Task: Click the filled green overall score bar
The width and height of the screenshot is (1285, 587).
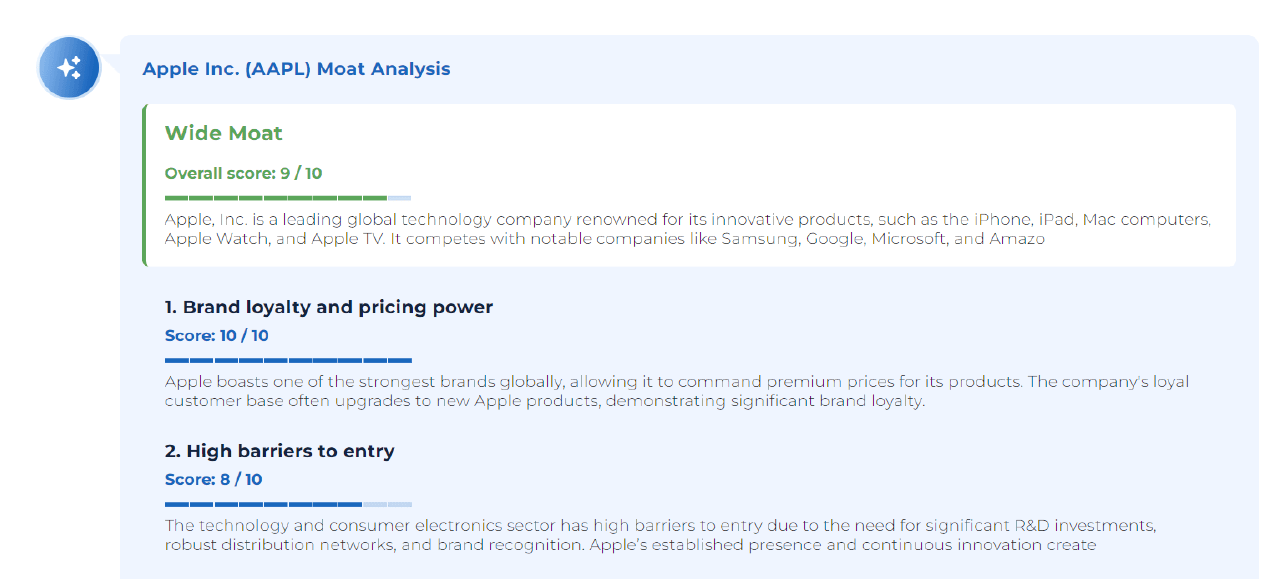Action: (275, 198)
